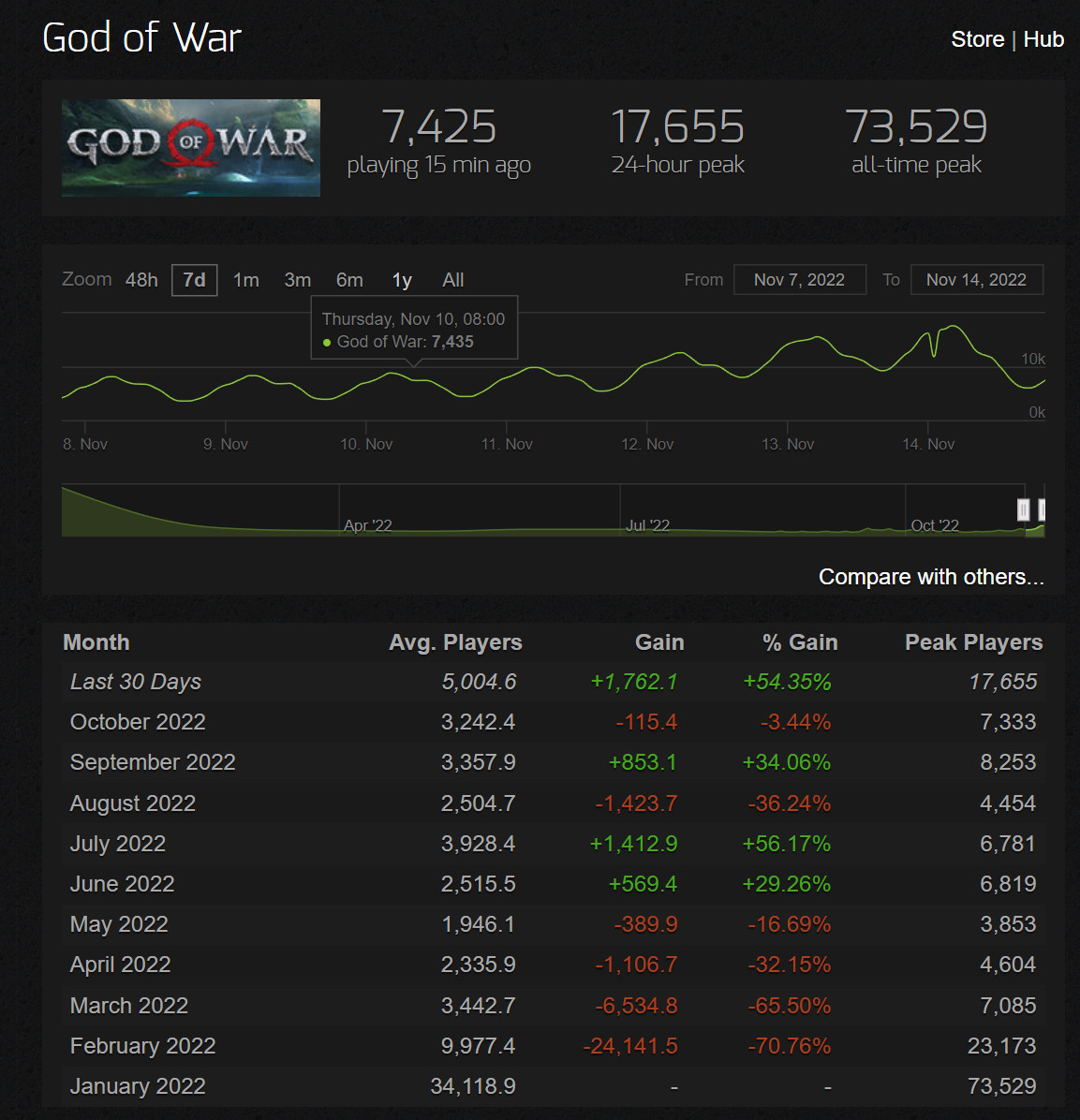Click the left navigator slider handle
Image resolution: width=1080 pixels, height=1120 pixels.
point(1024,508)
